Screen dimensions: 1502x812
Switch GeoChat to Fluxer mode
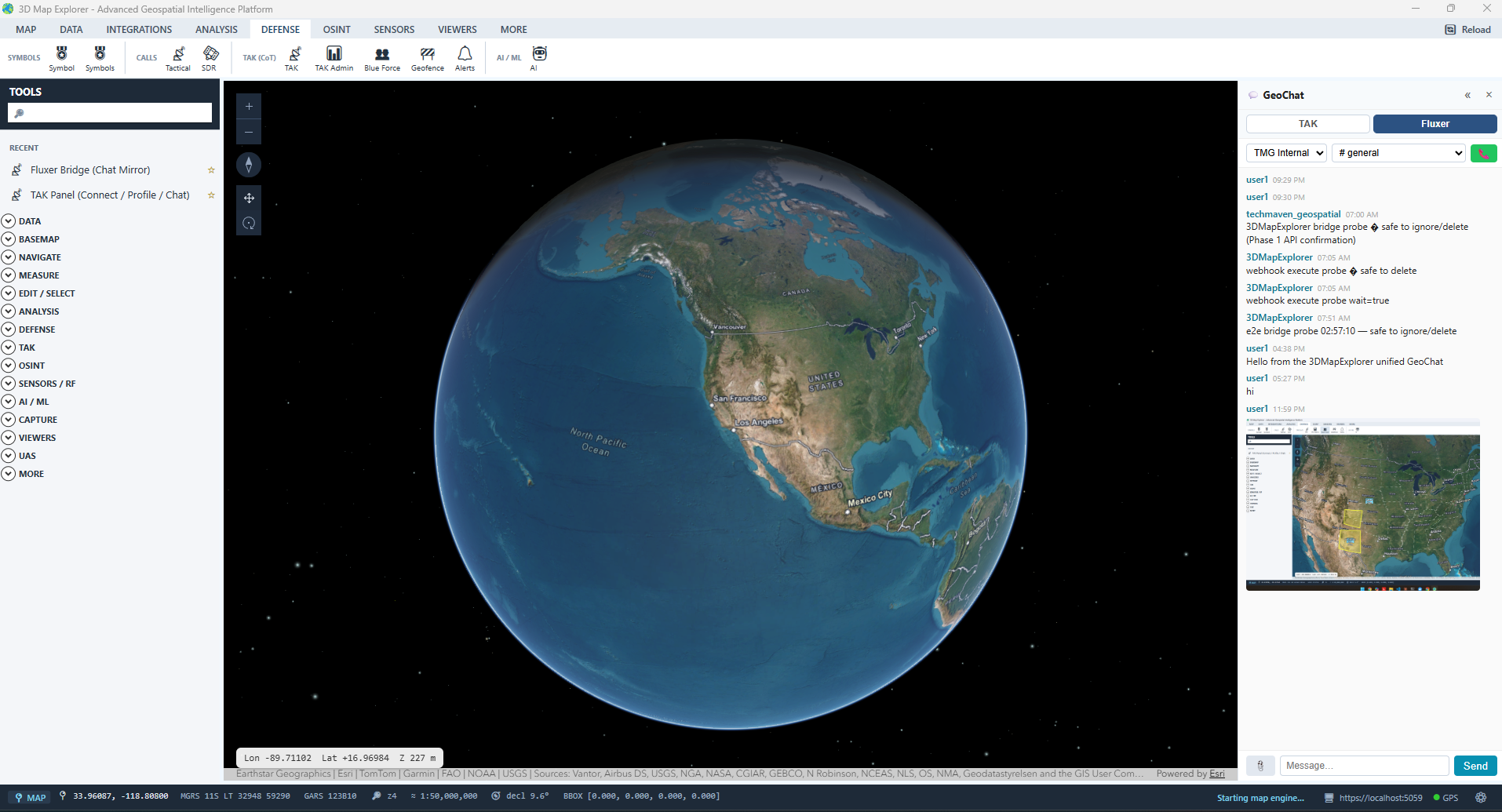click(1435, 124)
